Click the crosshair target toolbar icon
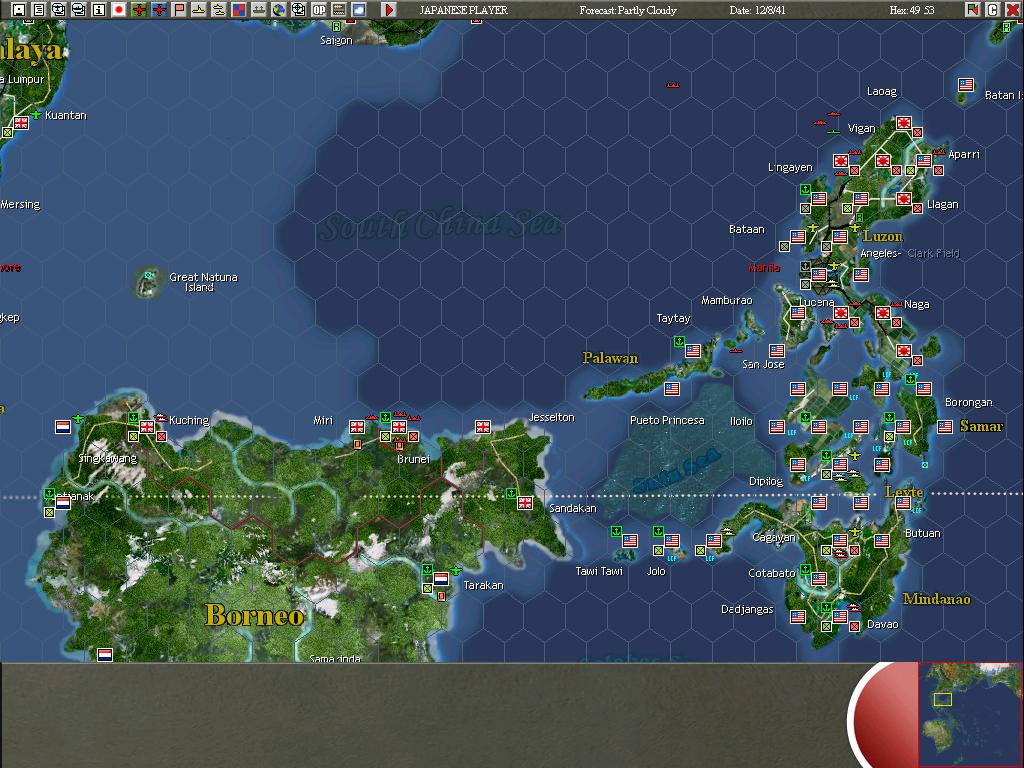The image size is (1024, 768). tap(298, 10)
